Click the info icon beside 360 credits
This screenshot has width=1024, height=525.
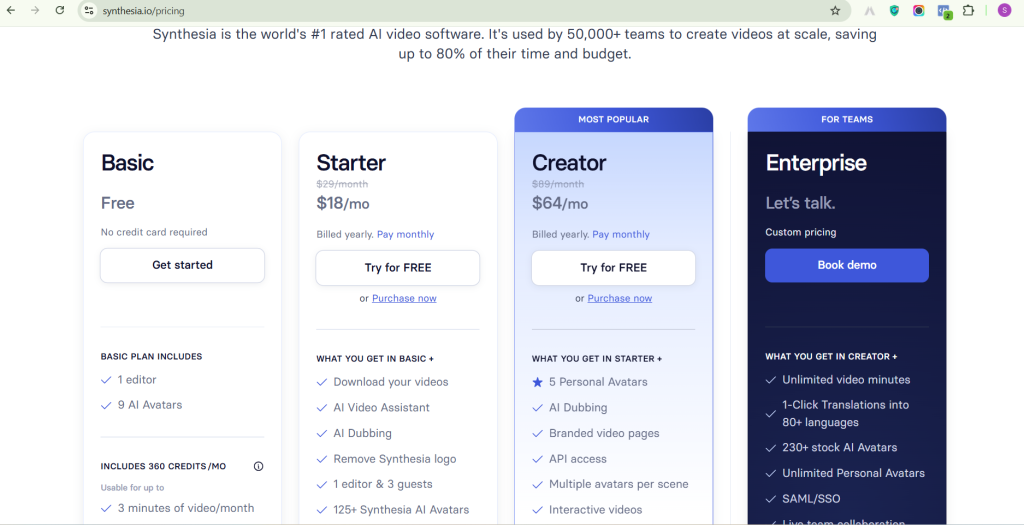click(258, 466)
